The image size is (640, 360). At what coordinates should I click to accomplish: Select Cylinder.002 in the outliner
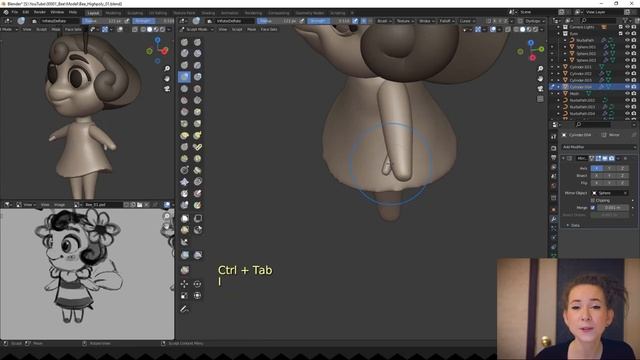[580, 73]
